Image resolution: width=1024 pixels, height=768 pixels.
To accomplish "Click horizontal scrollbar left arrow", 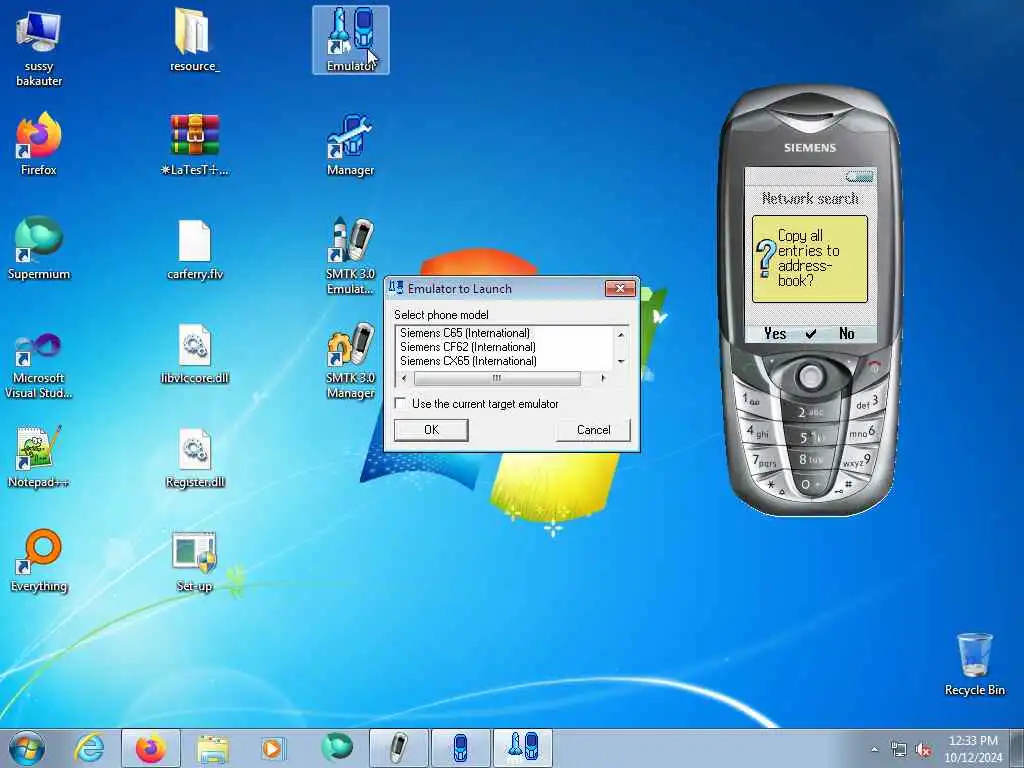I will pyautogui.click(x=404, y=378).
